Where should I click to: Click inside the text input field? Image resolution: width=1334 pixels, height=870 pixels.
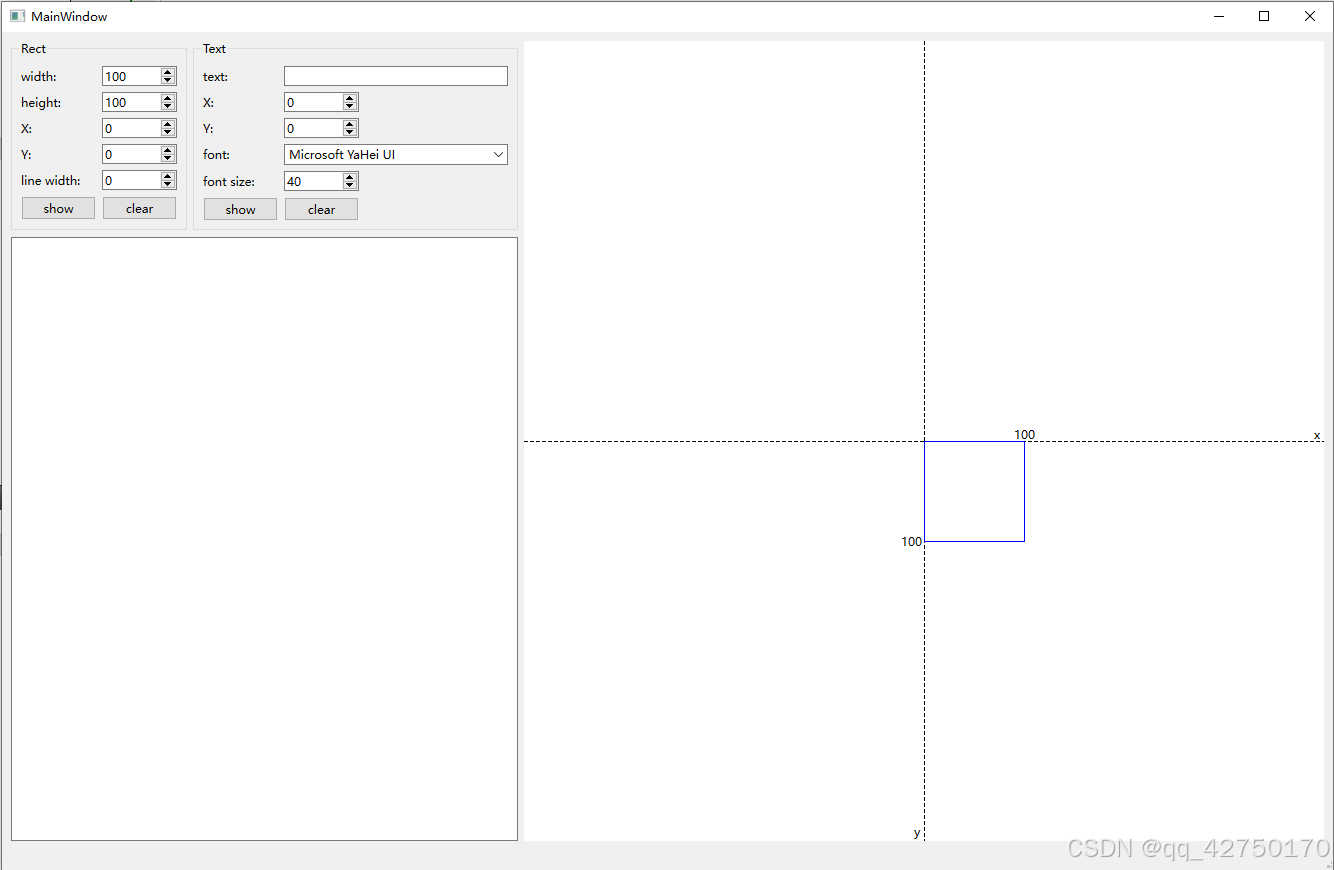click(395, 76)
